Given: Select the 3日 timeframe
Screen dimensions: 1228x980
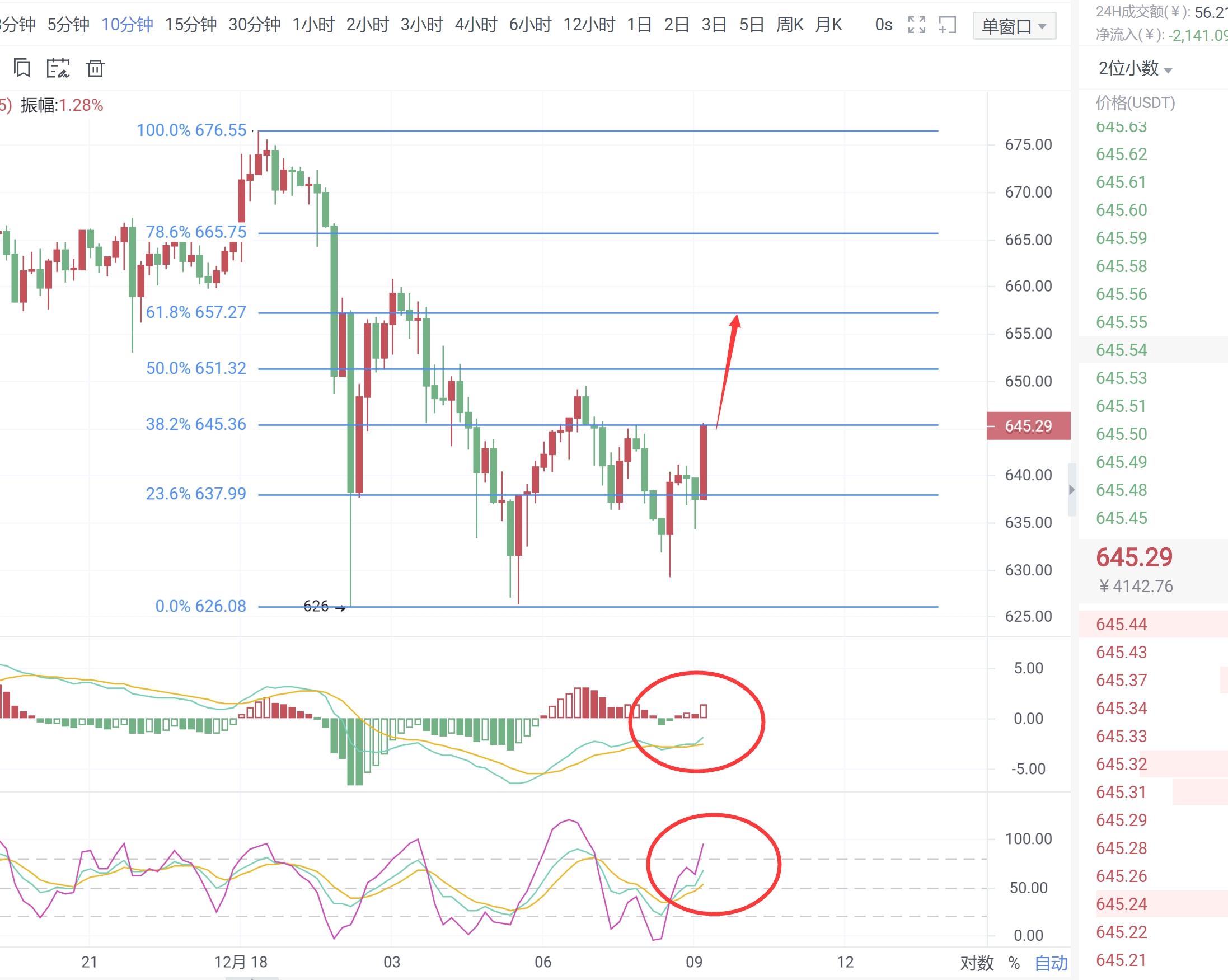Looking at the screenshot, I should click(x=714, y=25).
